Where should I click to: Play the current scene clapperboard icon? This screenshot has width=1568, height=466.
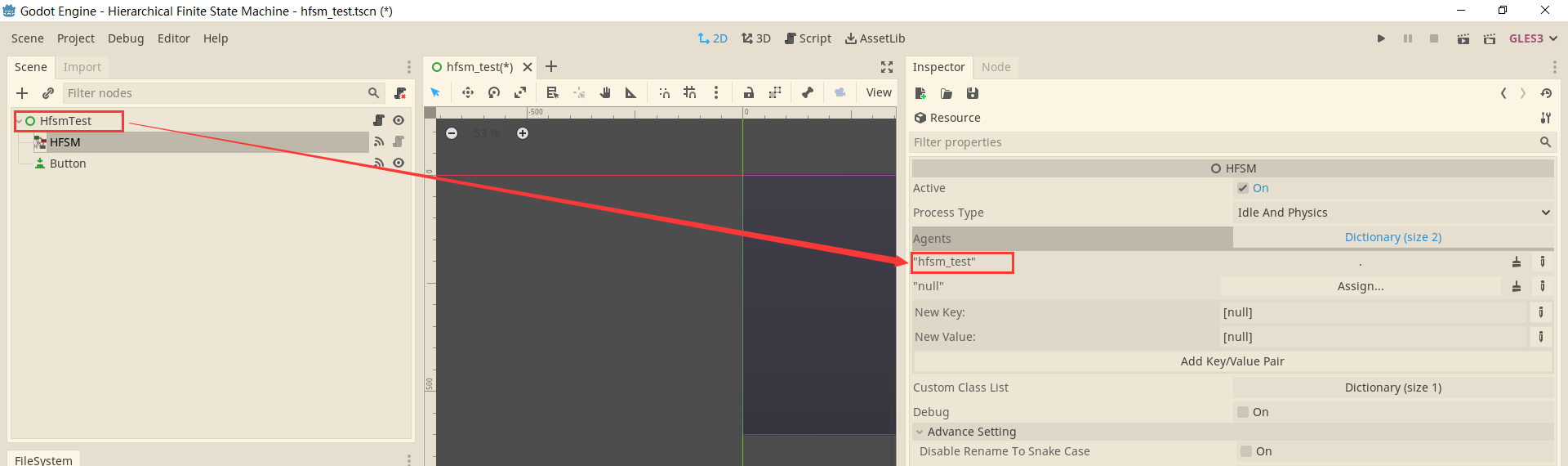click(1463, 38)
